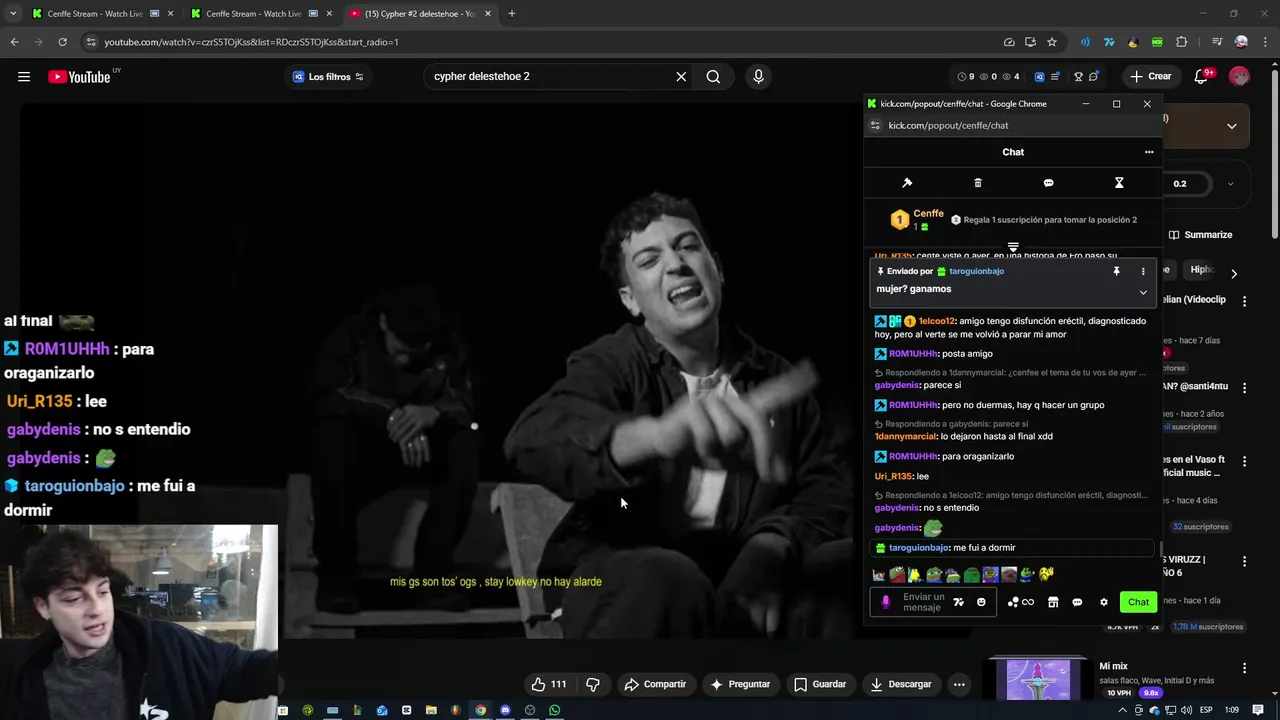Open Kick shop storefront icon
Image resolution: width=1280 pixels, height=720 pixels.
click(x=1053, y=602)
